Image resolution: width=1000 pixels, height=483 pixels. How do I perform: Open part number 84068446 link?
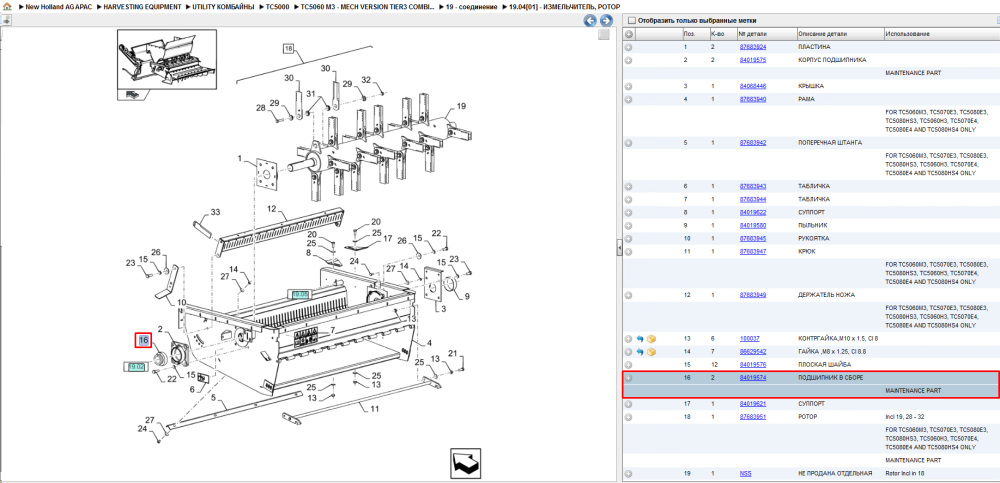(x=753, y=86)
